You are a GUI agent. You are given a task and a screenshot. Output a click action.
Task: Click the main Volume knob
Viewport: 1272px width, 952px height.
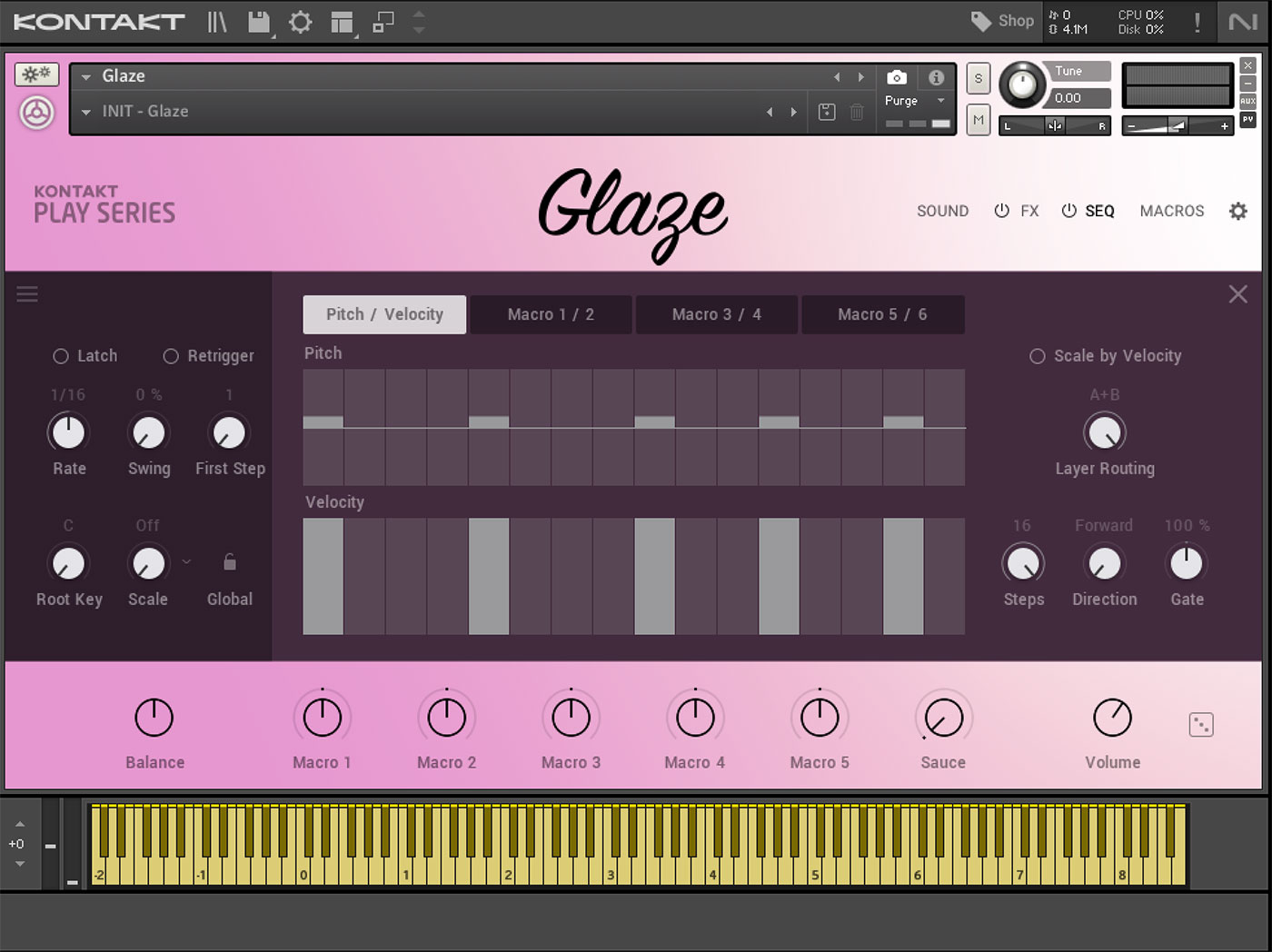[x=1112, y=718]
